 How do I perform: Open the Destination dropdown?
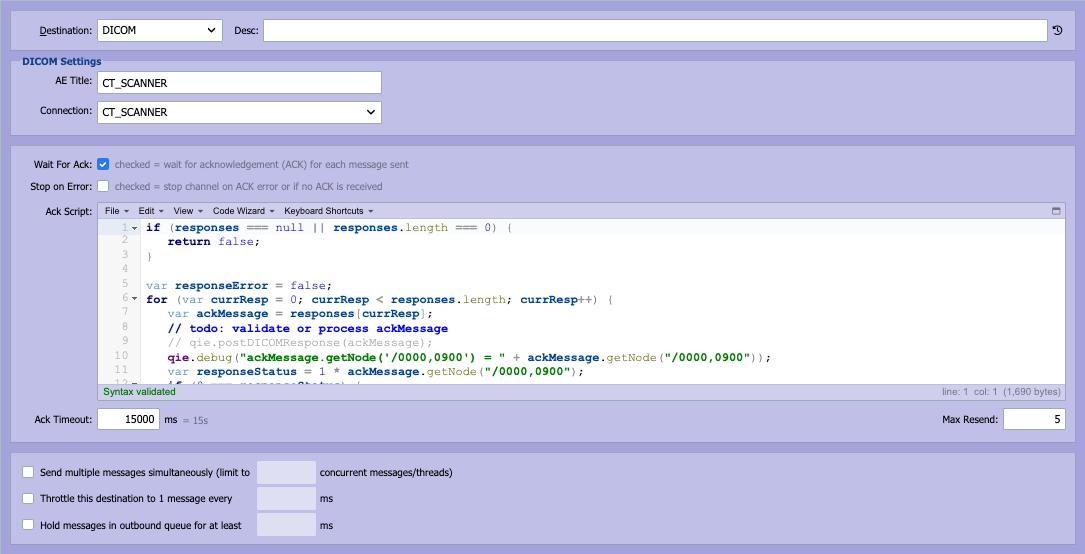(x=160, y=30)
